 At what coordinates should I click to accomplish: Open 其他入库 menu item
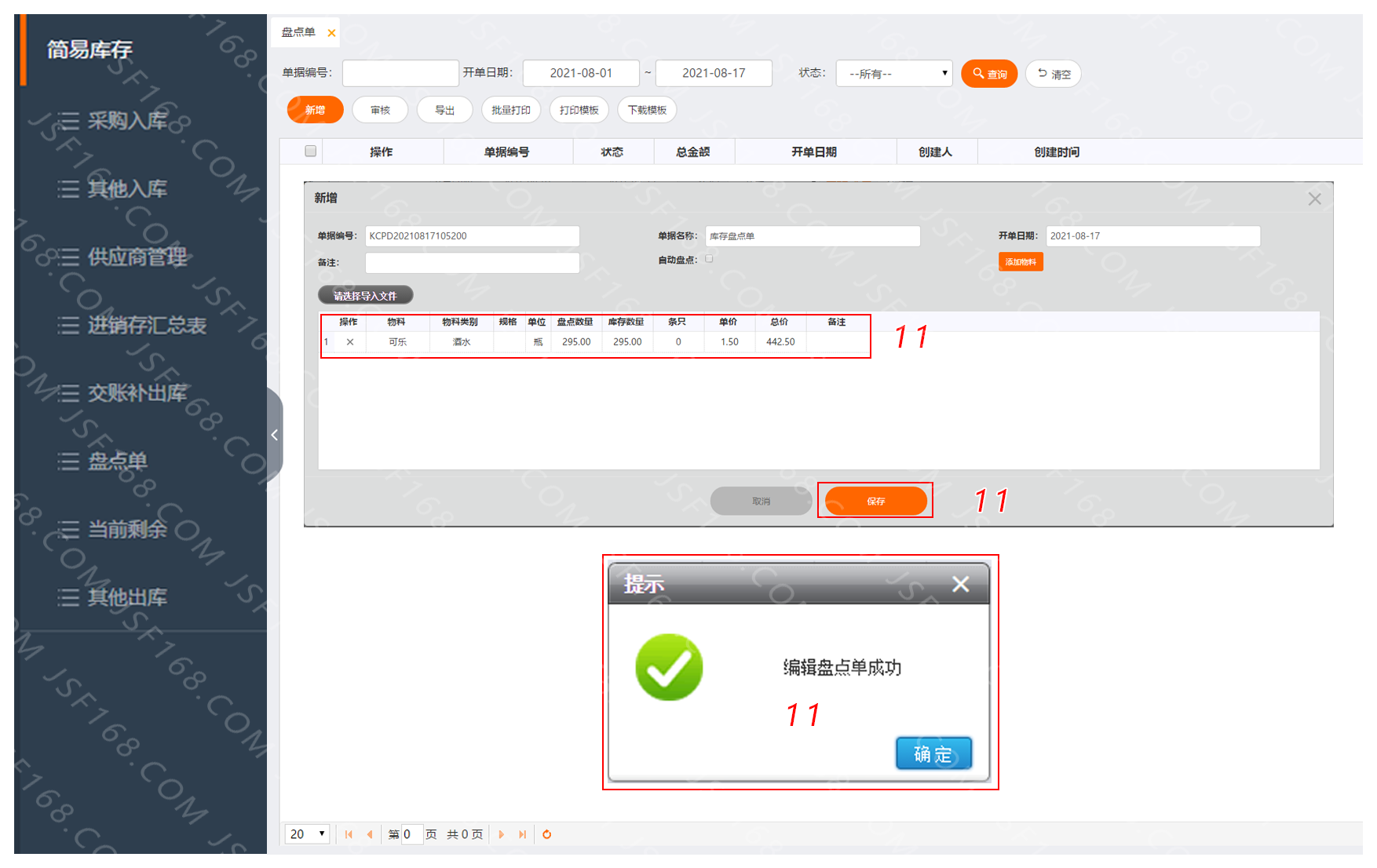(x=127, y=189)
